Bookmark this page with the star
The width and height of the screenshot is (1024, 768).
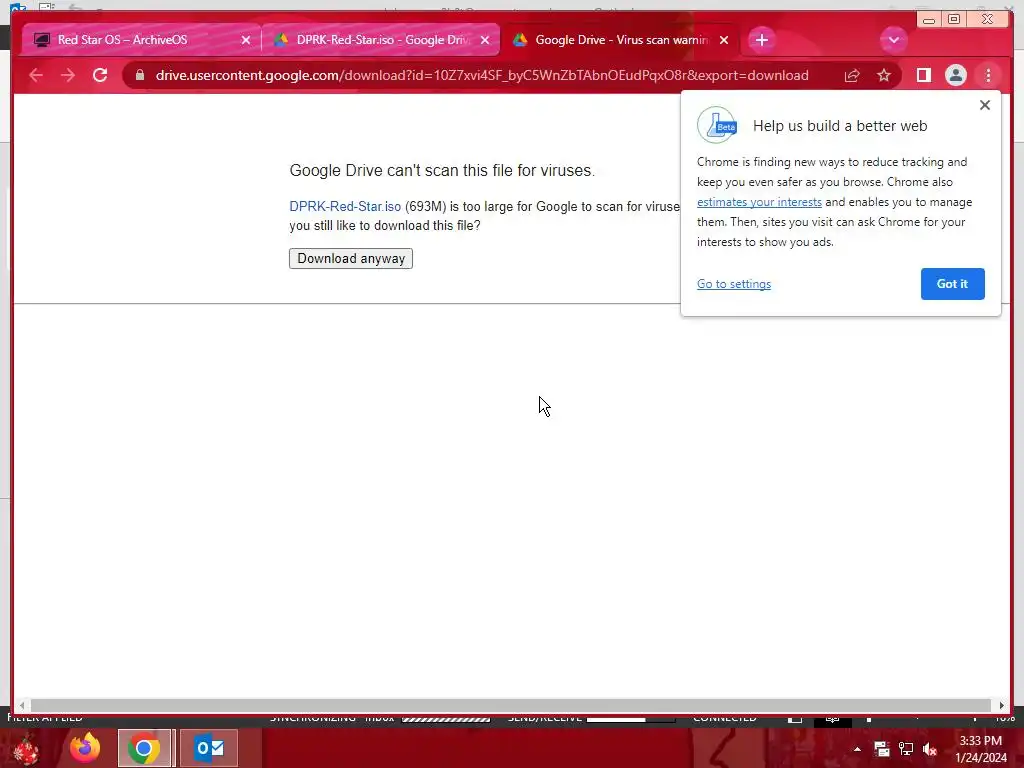[884, 75]
